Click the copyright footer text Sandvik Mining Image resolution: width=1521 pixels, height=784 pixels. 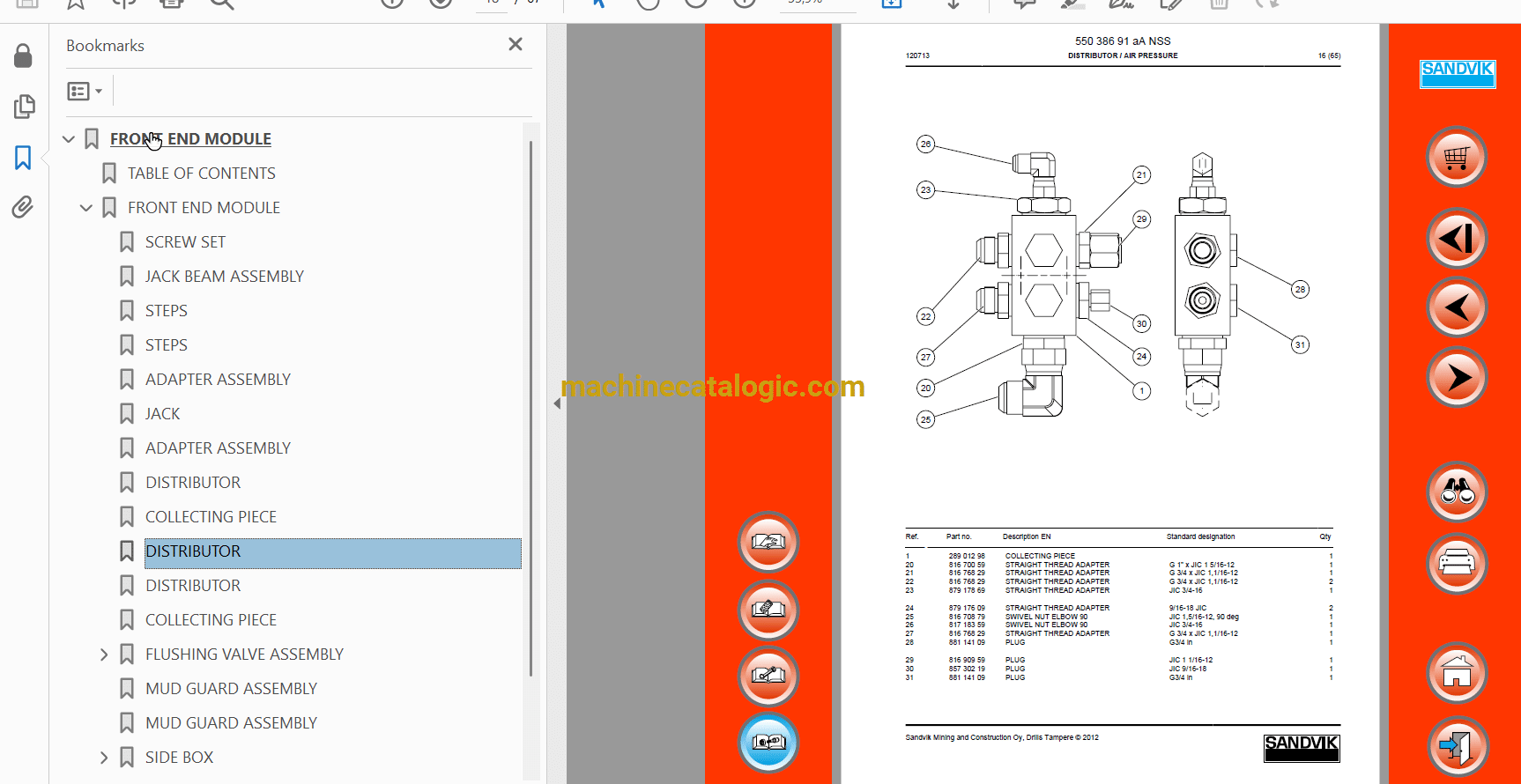(x=1002, y=737)
